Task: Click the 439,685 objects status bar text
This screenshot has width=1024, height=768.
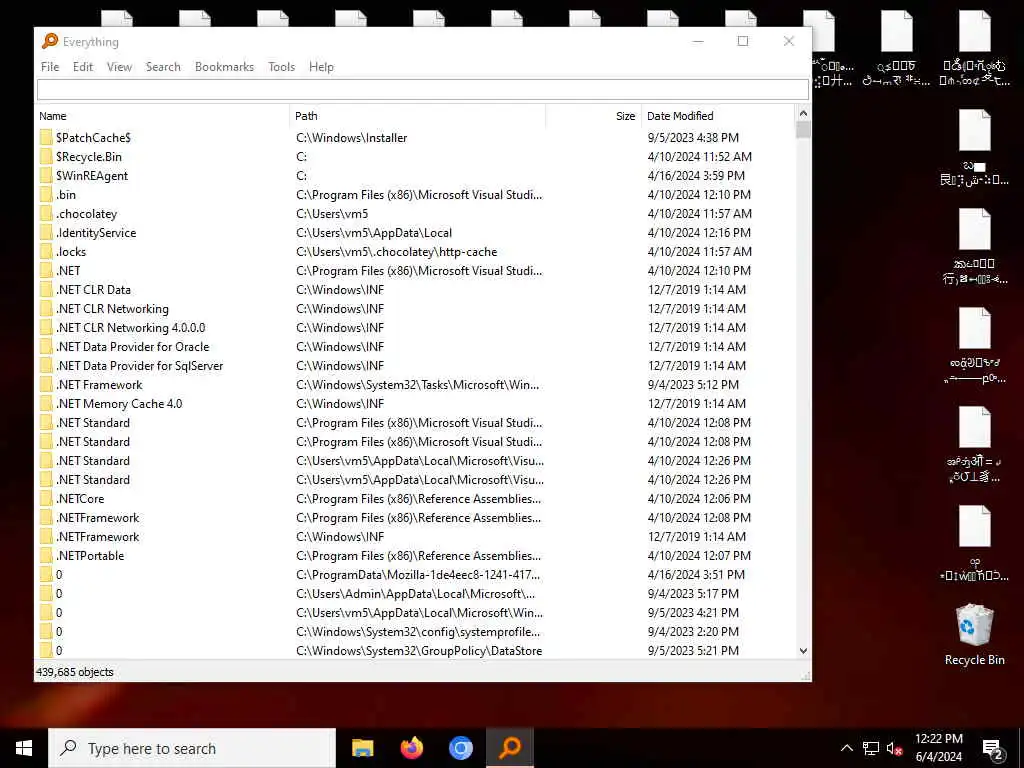Action: click(74, 672)
